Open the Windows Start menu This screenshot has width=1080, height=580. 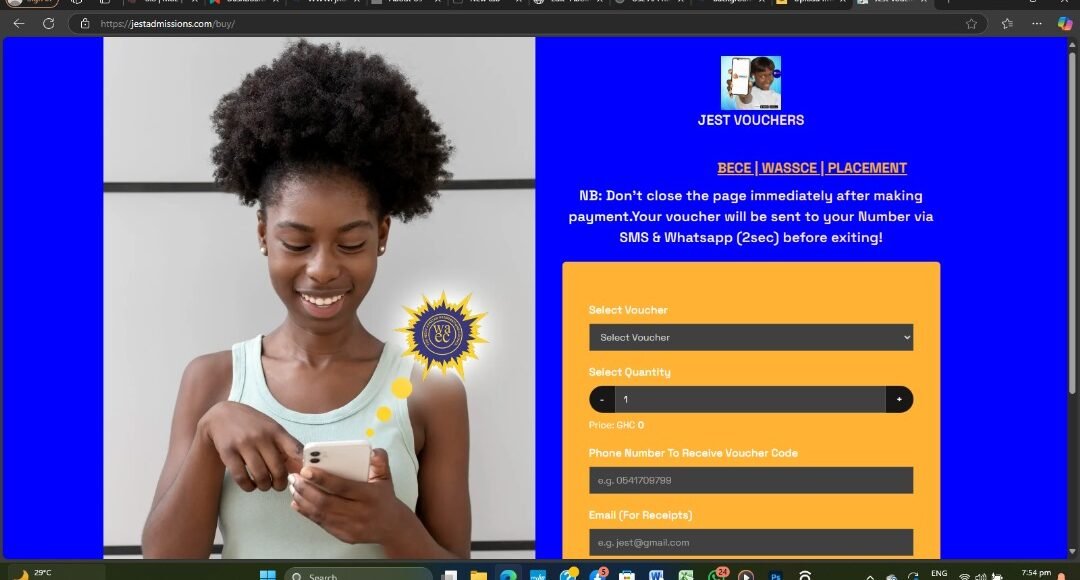(267, 575)
